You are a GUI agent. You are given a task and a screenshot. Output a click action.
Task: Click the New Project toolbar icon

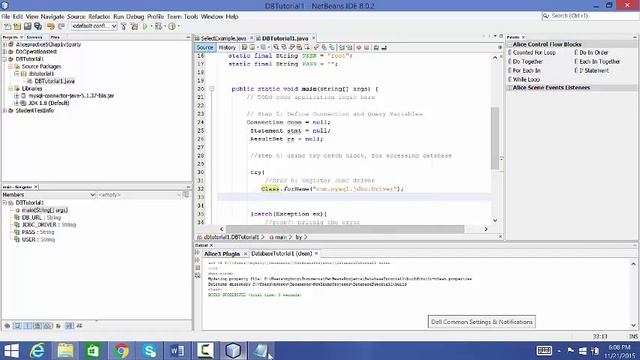coord(17,27)
